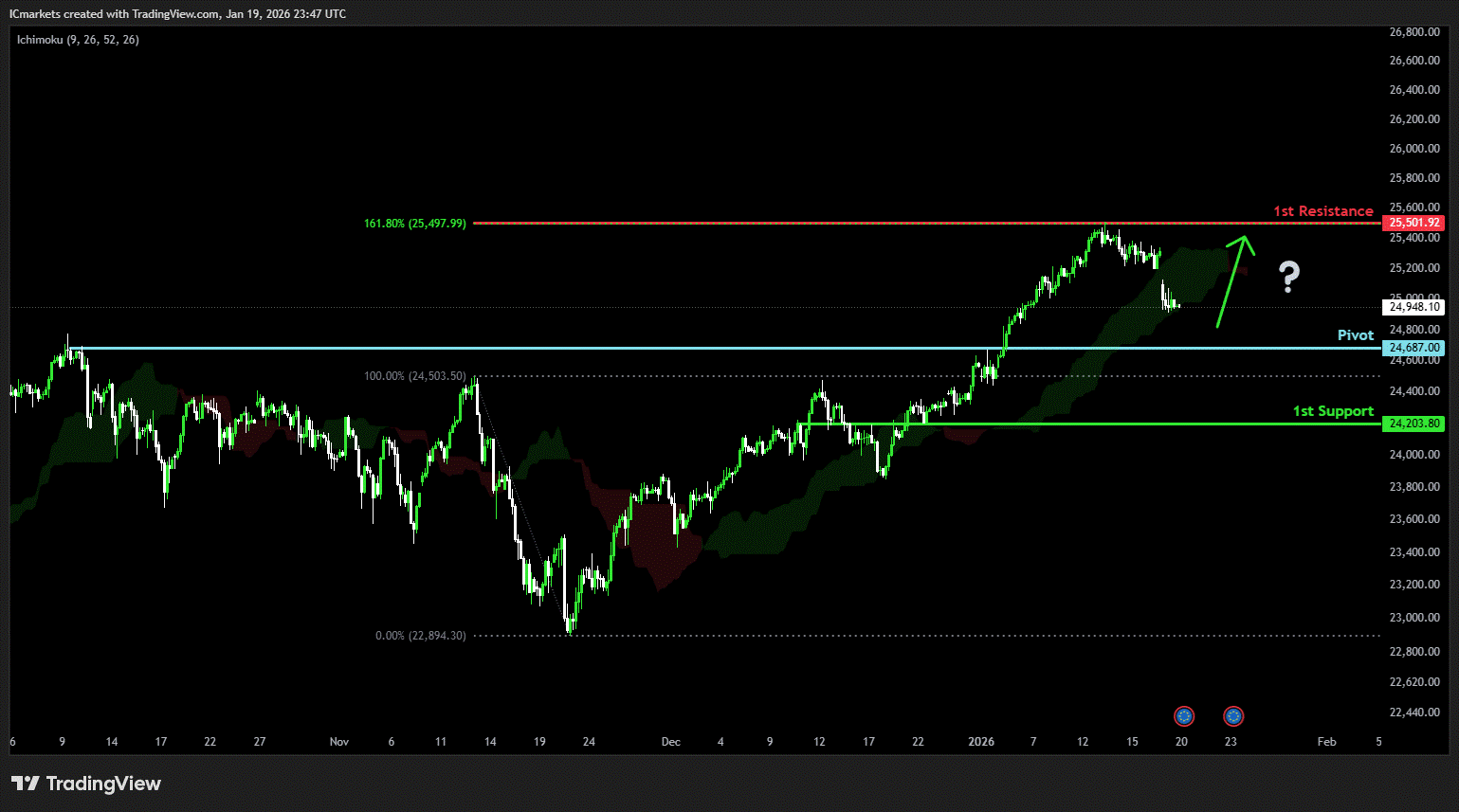Click the blue 24,687.00 pivot price tag
Screen dimensions: 1459x812
tap(1413, 348)
